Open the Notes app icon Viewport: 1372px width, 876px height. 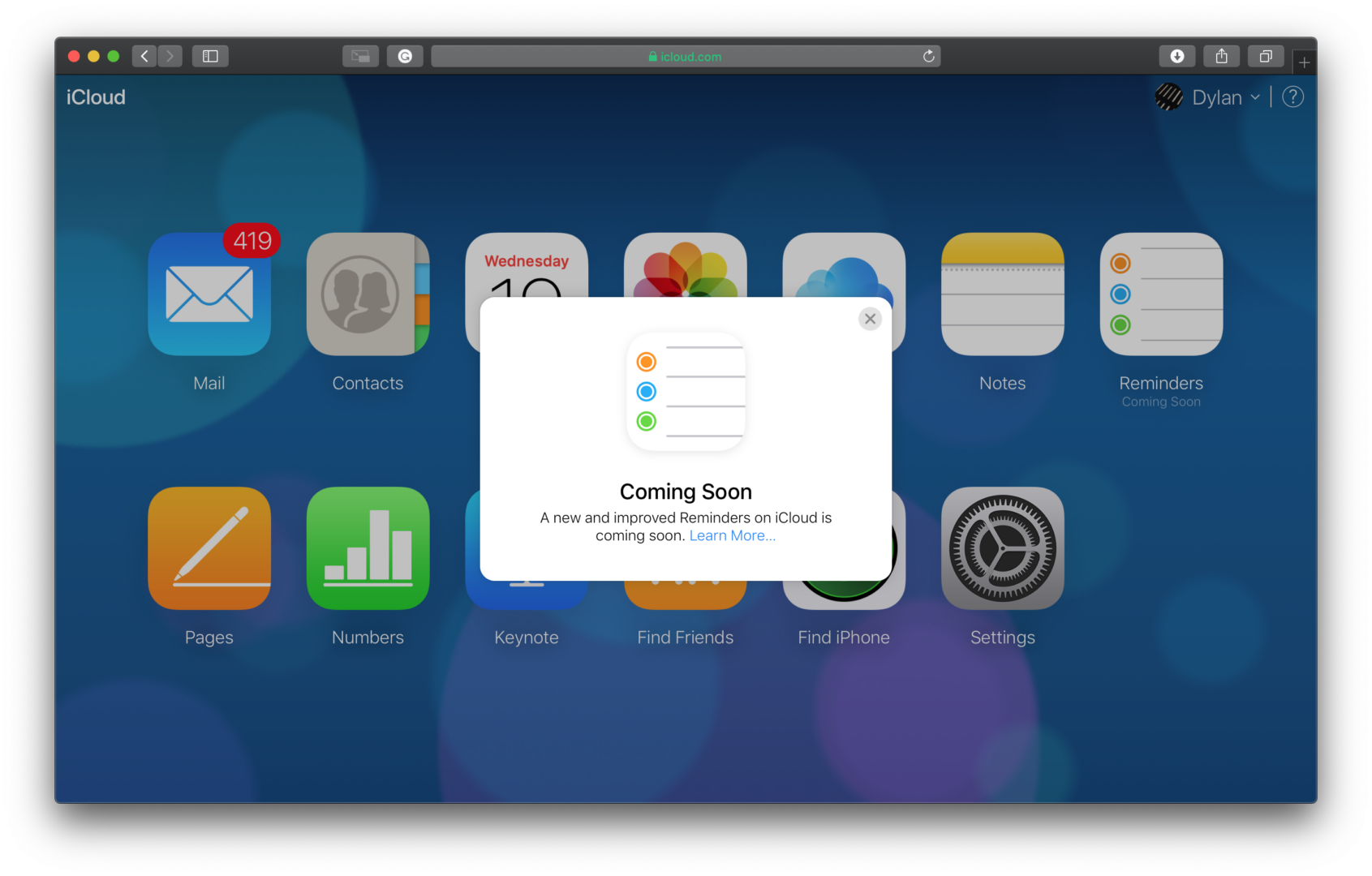click(x=1002, y=294)
